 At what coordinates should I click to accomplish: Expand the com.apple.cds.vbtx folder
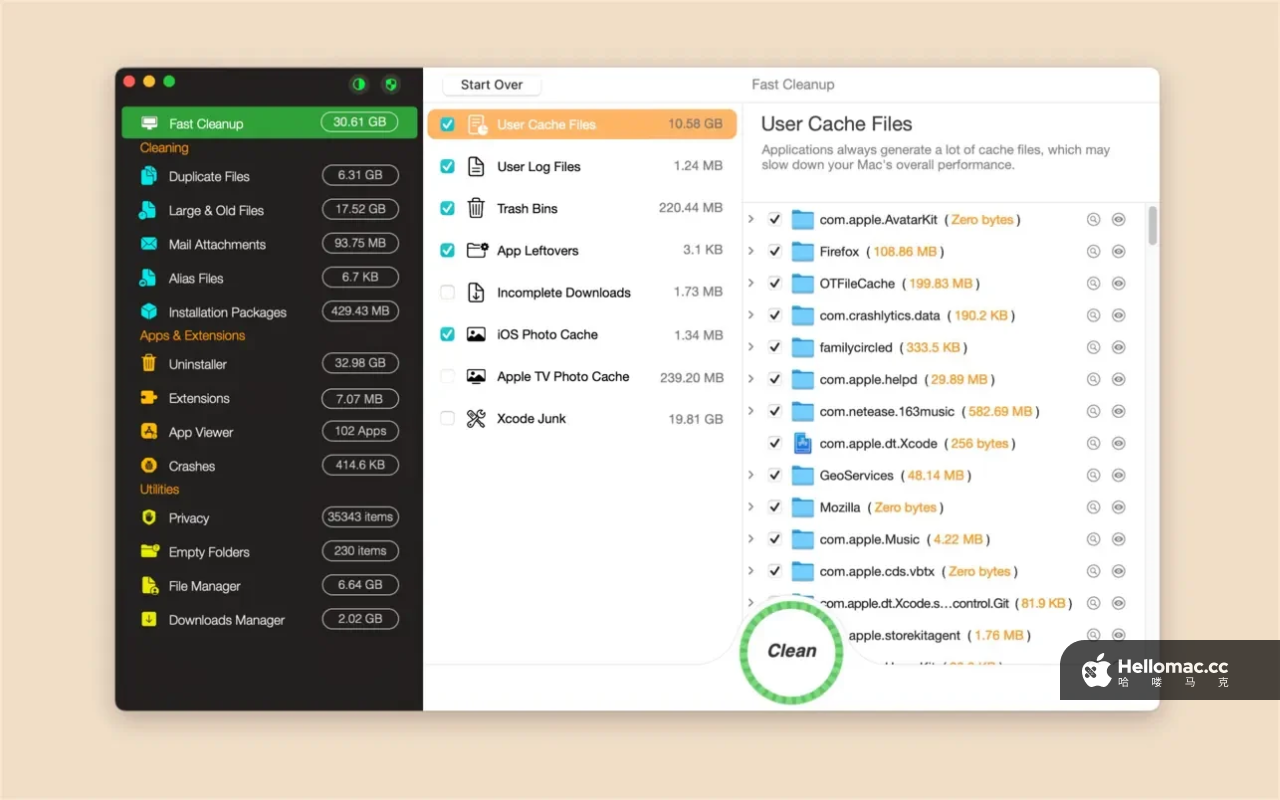coord(751,571)
